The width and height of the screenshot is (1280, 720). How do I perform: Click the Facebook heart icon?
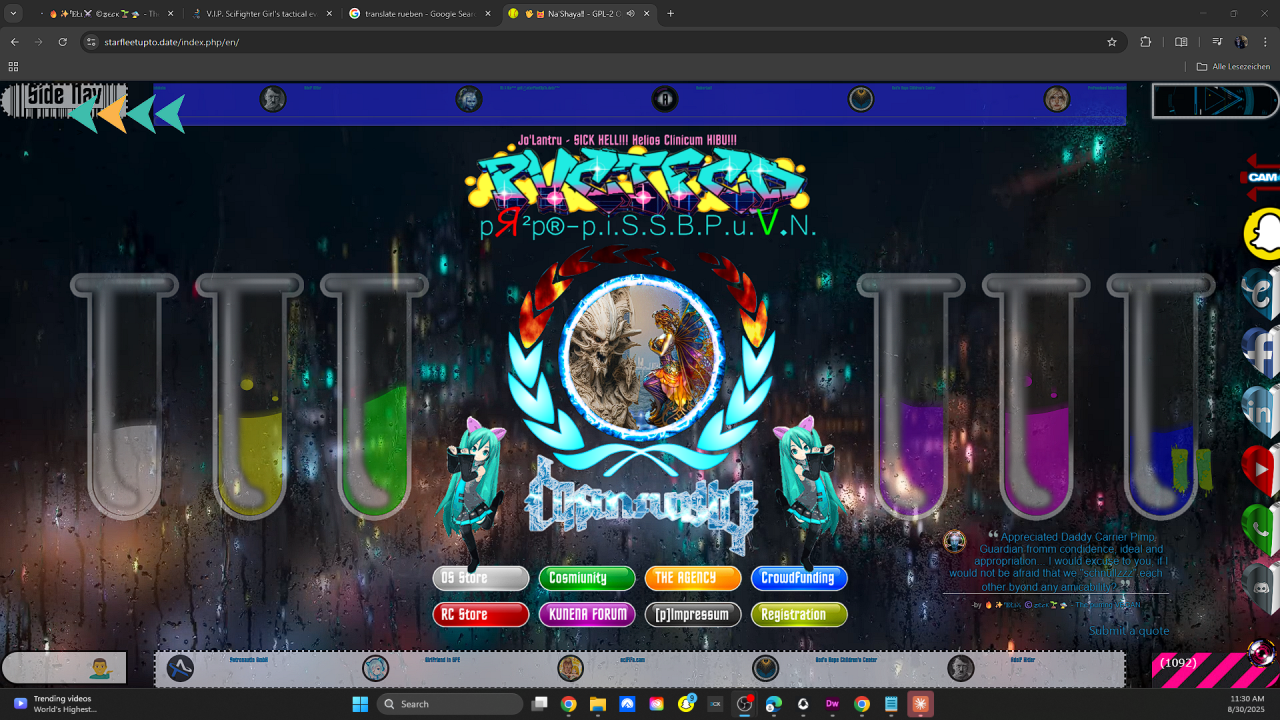coord(1262,351)
